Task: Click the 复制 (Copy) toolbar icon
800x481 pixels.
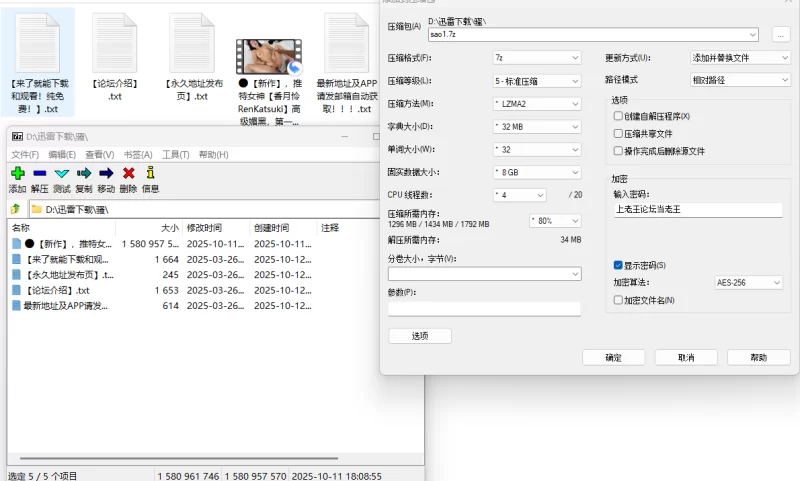Action: pyautogui.click(x=84, y=174)
